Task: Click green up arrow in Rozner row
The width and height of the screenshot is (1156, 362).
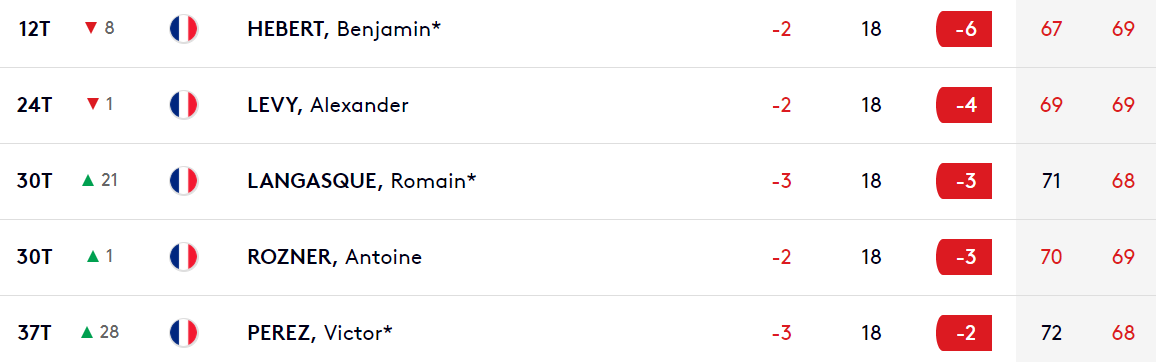Action: 93,256
